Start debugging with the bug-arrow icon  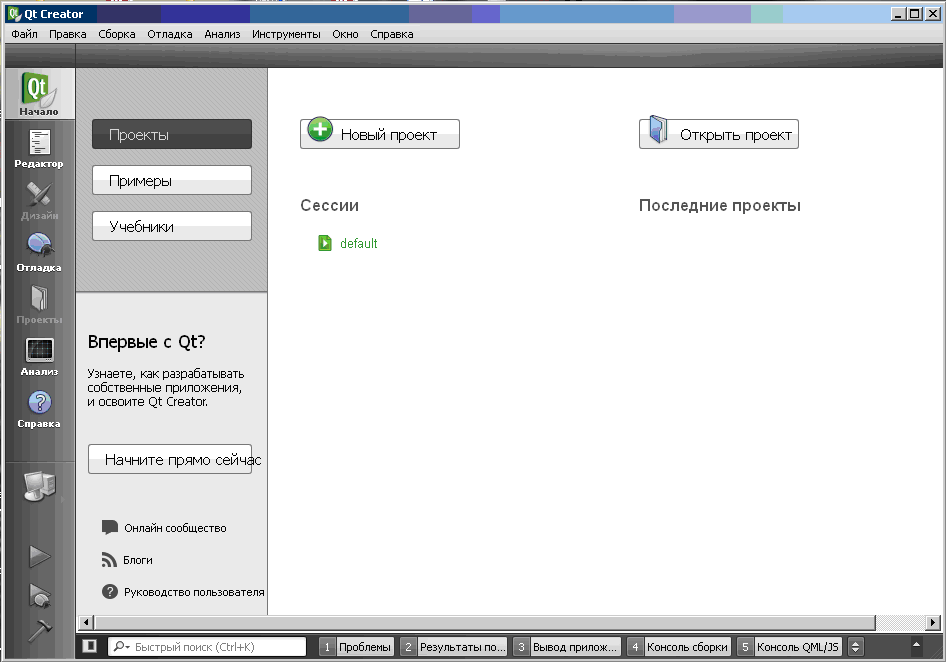[40, 595]
